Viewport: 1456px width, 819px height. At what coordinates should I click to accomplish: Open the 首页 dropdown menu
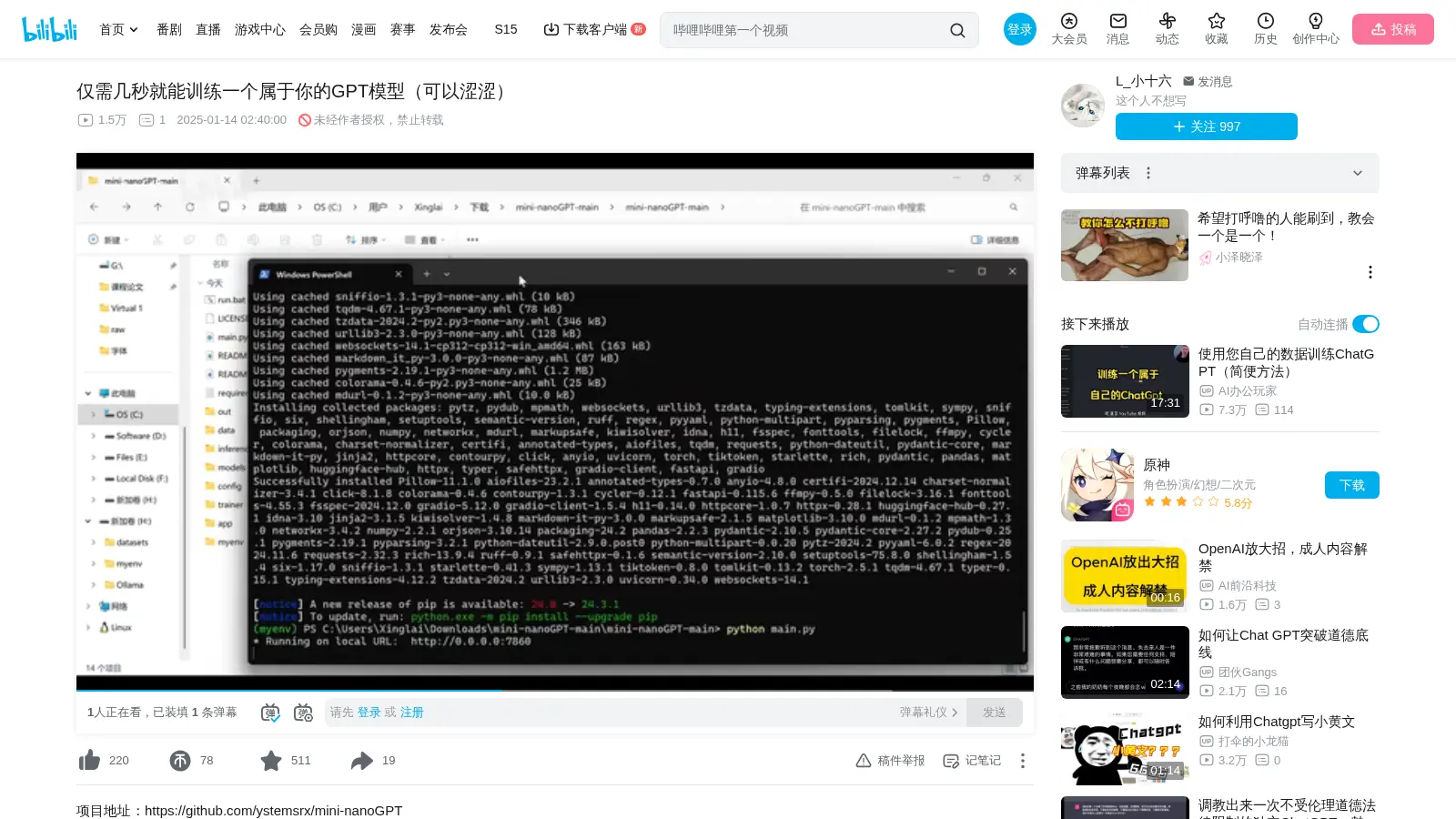click(119, 30)
